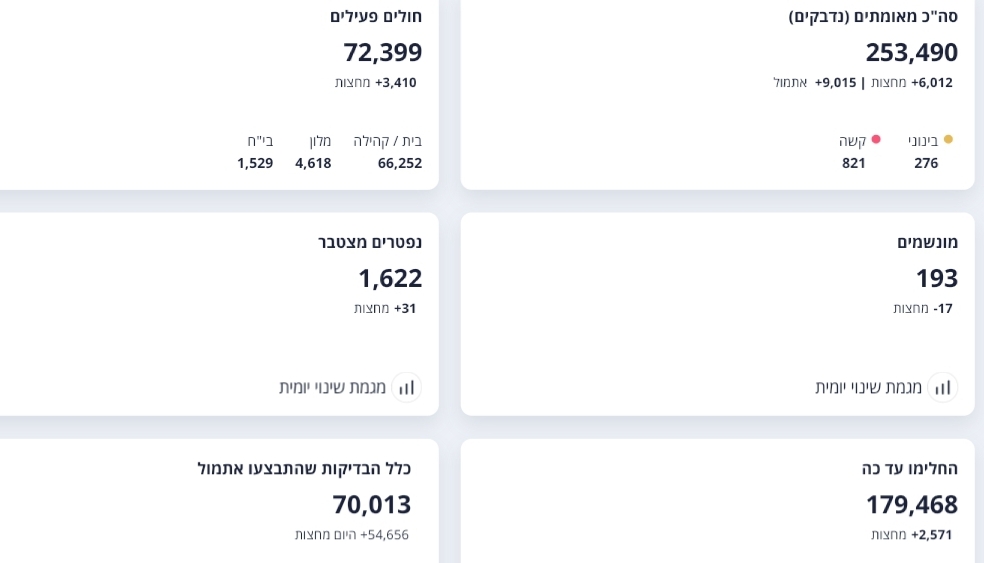Select the בית / קהילה label
The width and height of the screenshot is (984, 563).
(387, 141)
